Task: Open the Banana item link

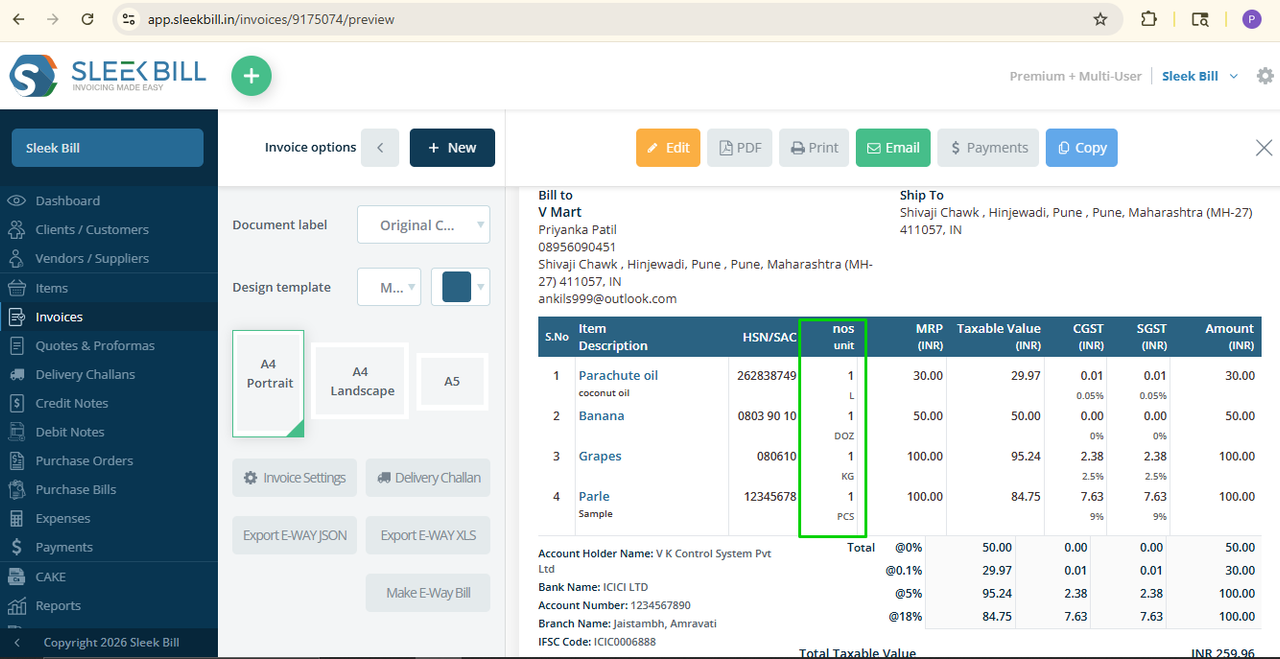Action: click(x=601, y=416)
